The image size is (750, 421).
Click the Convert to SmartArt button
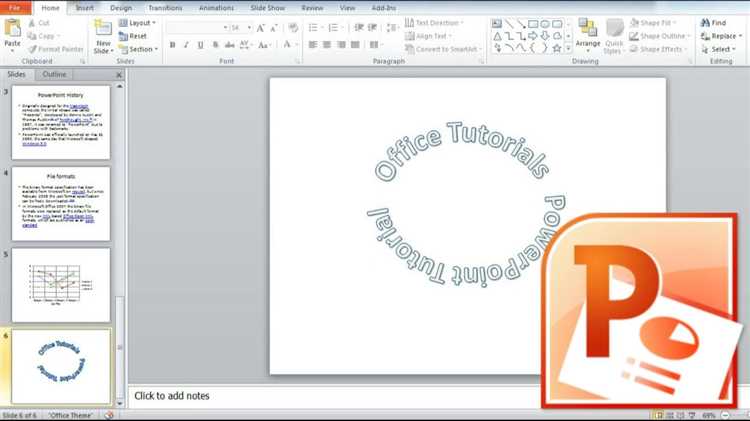(x=444, y=48)
